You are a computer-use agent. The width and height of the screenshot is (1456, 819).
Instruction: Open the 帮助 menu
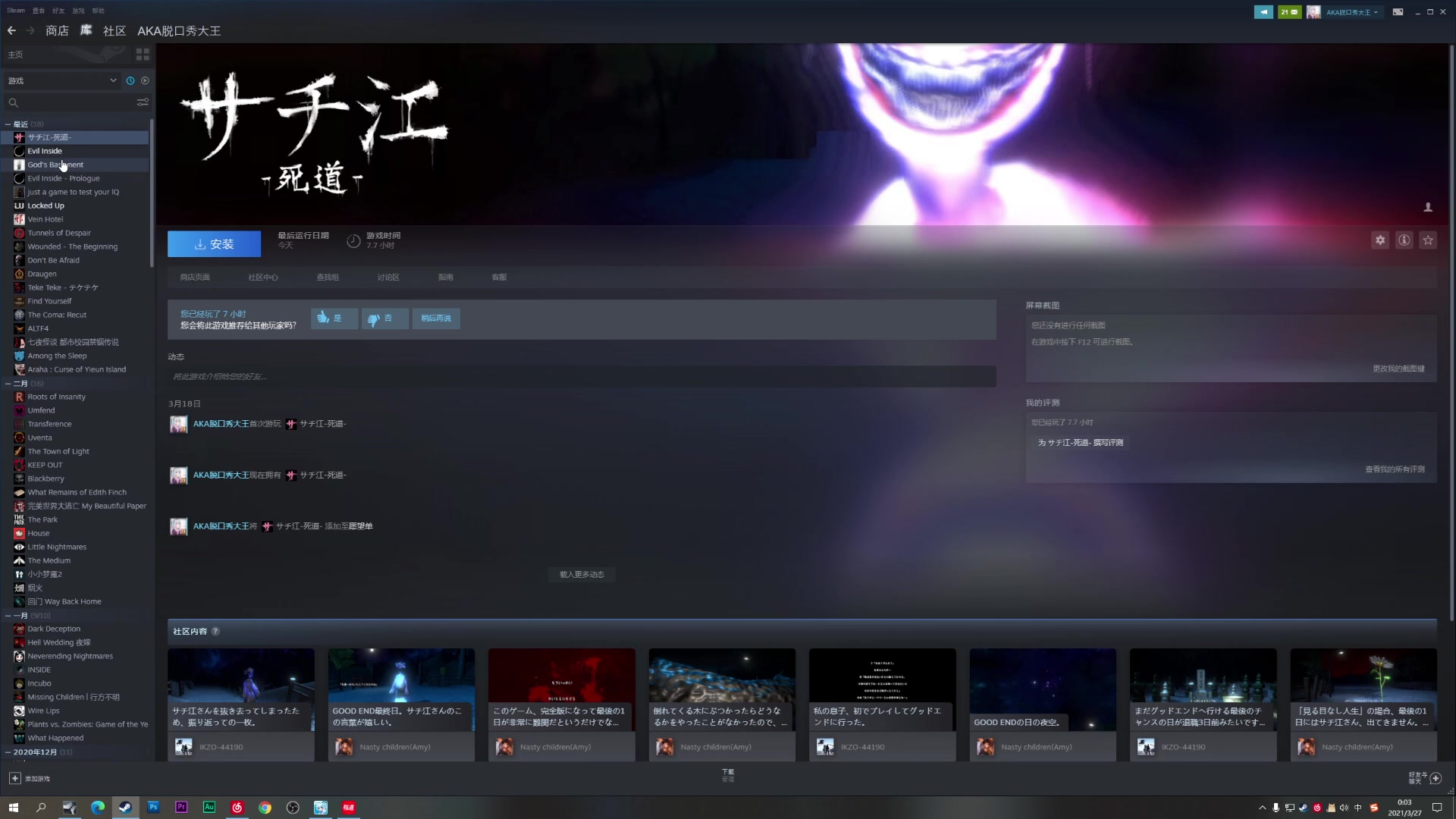[x=98, y=11]
